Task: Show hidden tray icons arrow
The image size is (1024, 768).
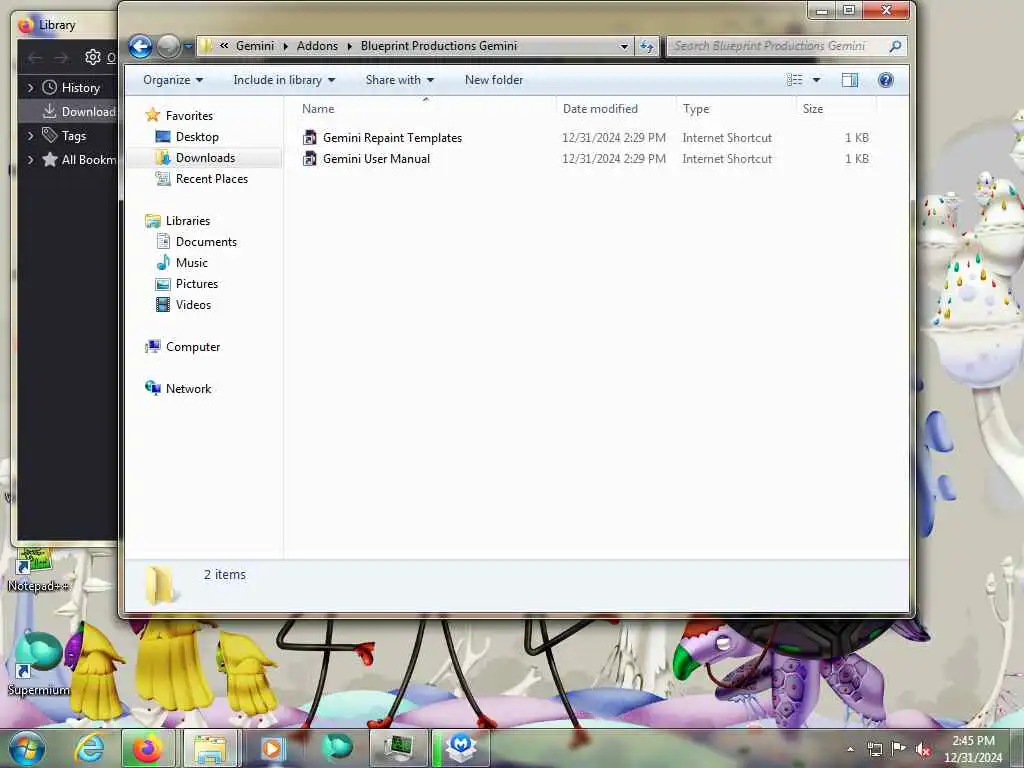Action: 850,749
